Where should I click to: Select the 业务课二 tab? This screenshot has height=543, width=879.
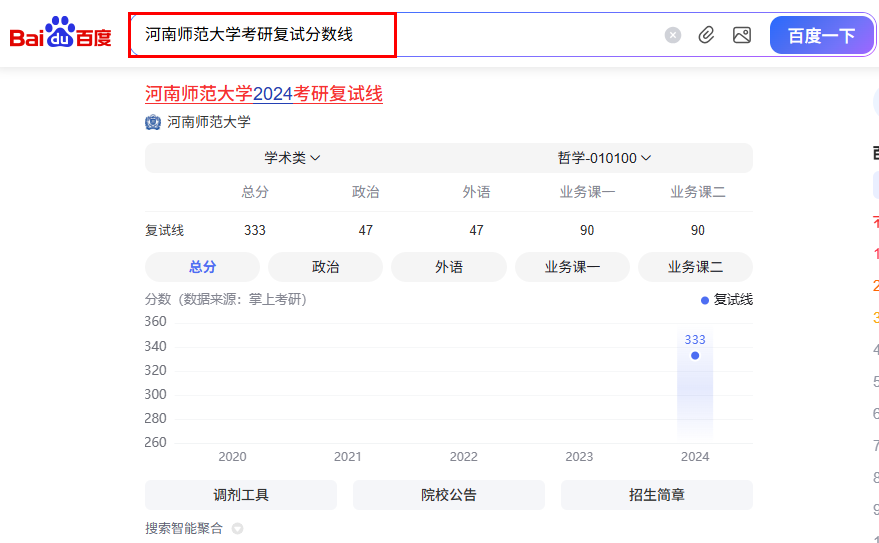coord(695,267)
